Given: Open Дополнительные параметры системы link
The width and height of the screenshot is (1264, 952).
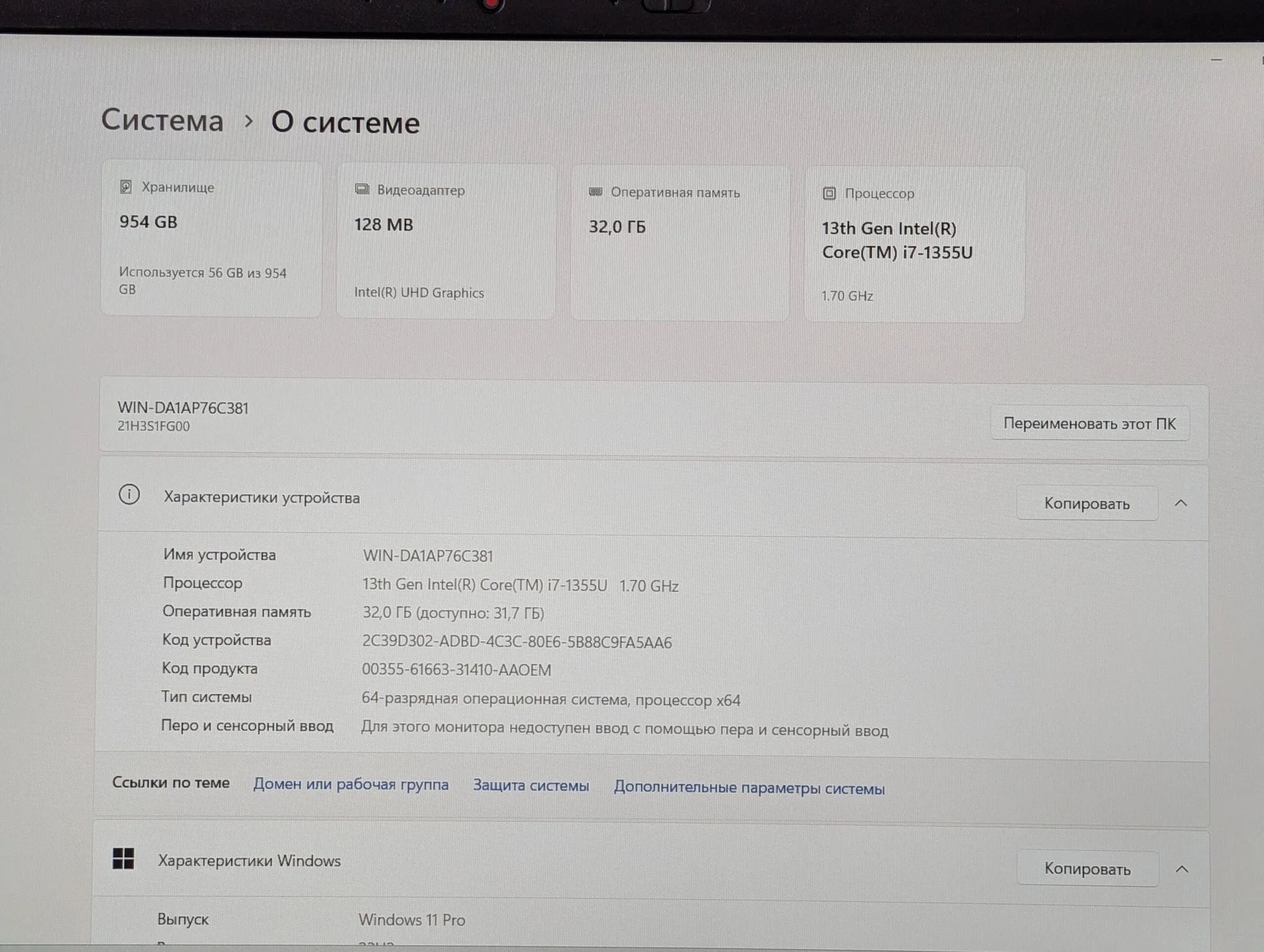Looking at the screenshot, I should [x=749, y=788].
